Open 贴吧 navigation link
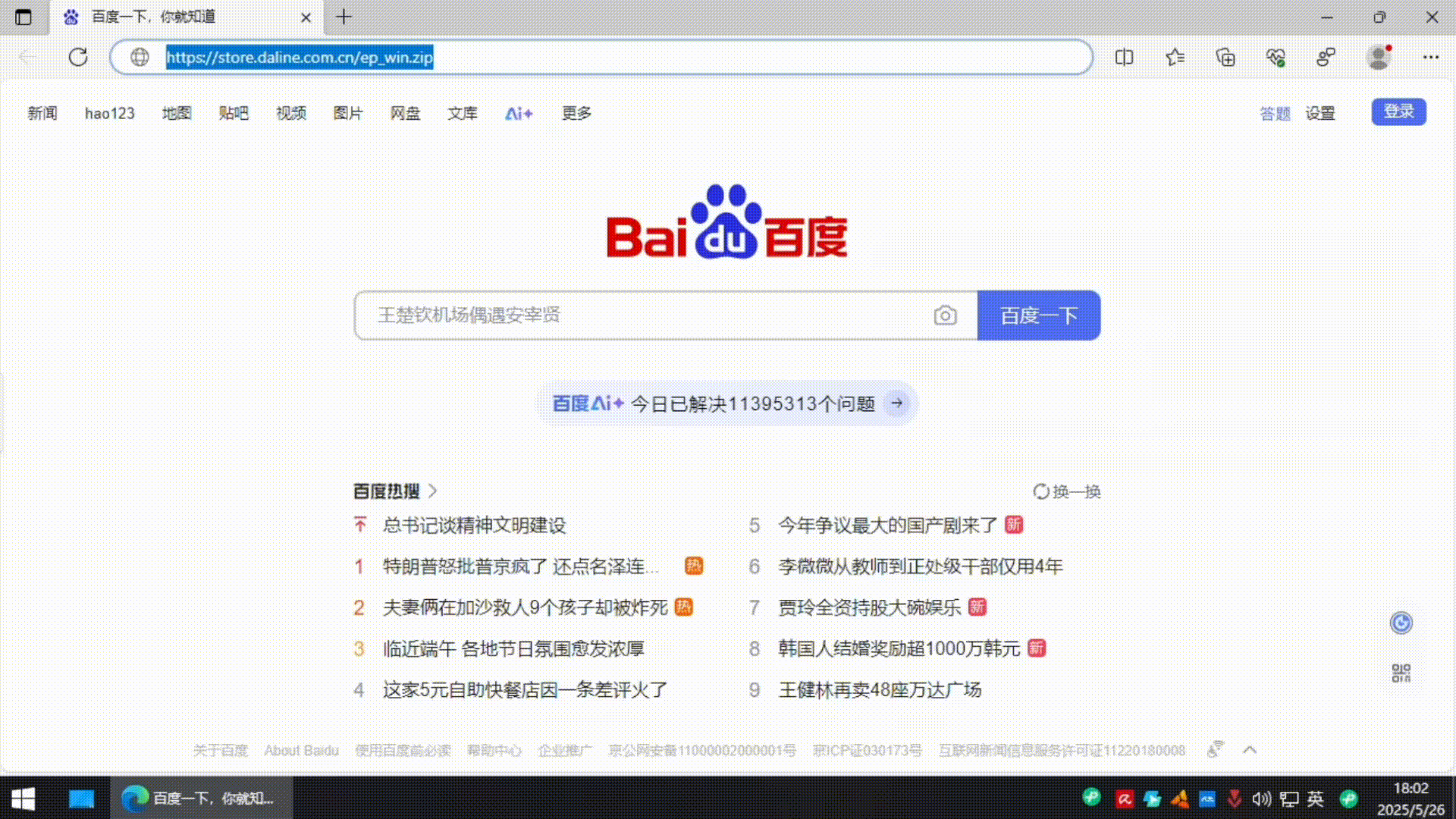This screenshot has height=819, width=1456. [x=234, y=113]
